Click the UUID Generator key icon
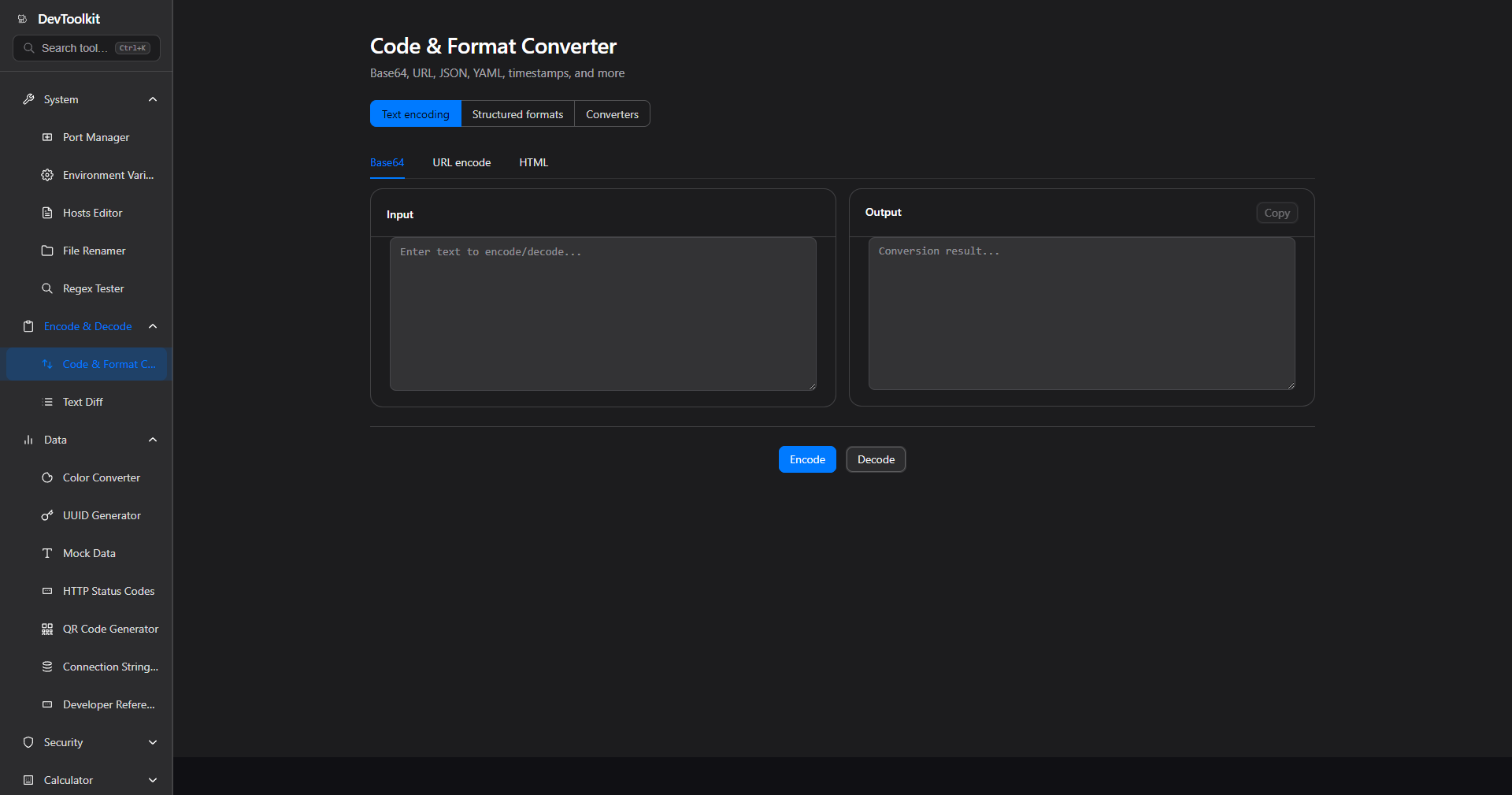 coord(47,515)
